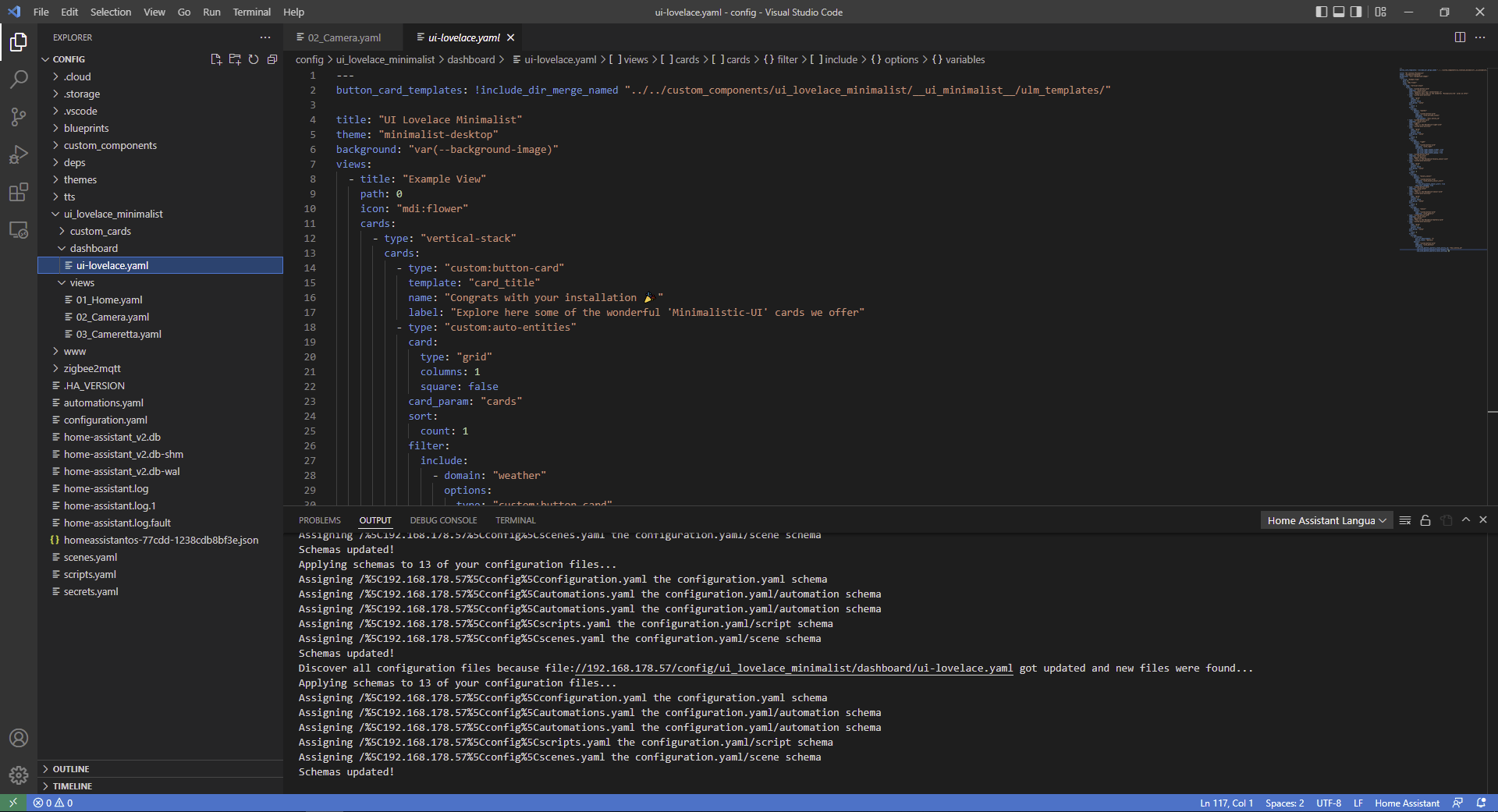Open the Terminal menu
The image size is (1498, 812).
point(251,12)
